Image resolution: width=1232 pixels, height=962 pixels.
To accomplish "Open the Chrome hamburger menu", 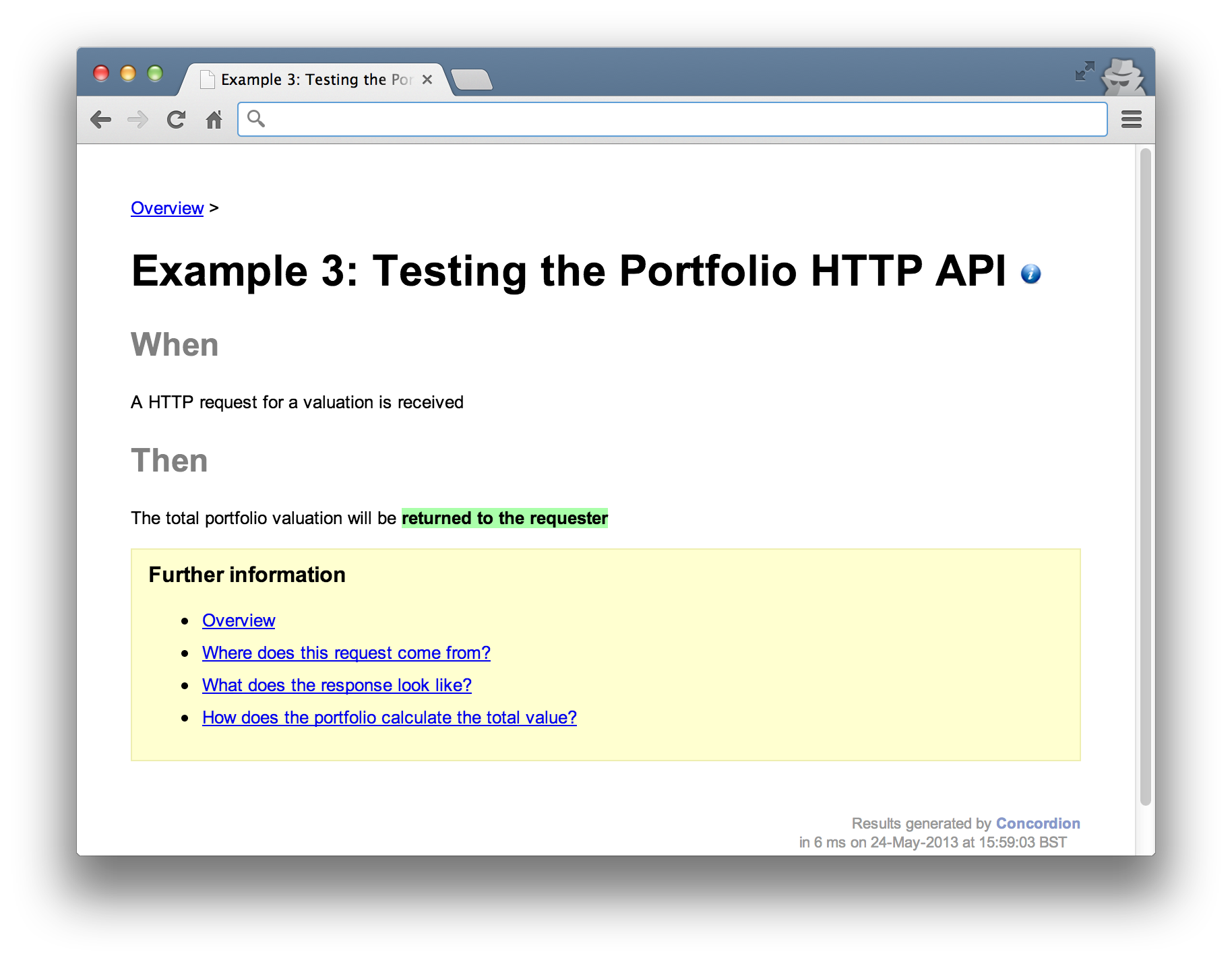I will pos(1131,120).
